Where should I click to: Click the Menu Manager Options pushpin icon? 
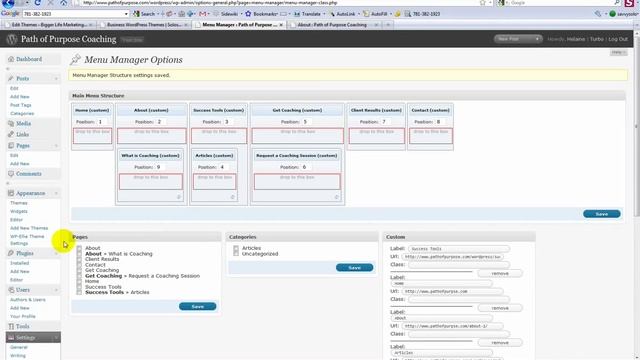pyautogui.click(x=75, y=60)
